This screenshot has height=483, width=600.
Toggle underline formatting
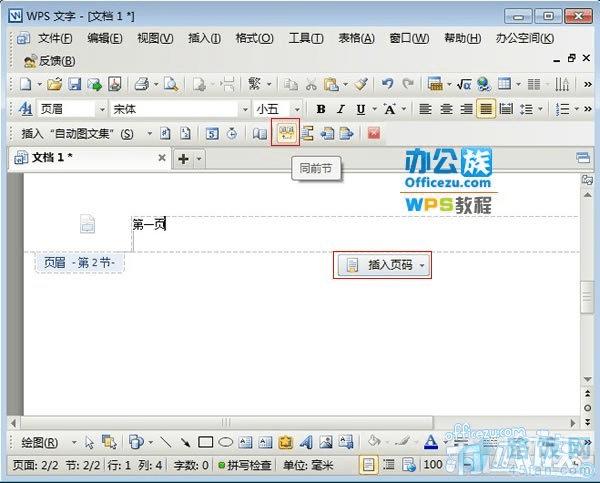pyautogui.click(x=361, y=109)
